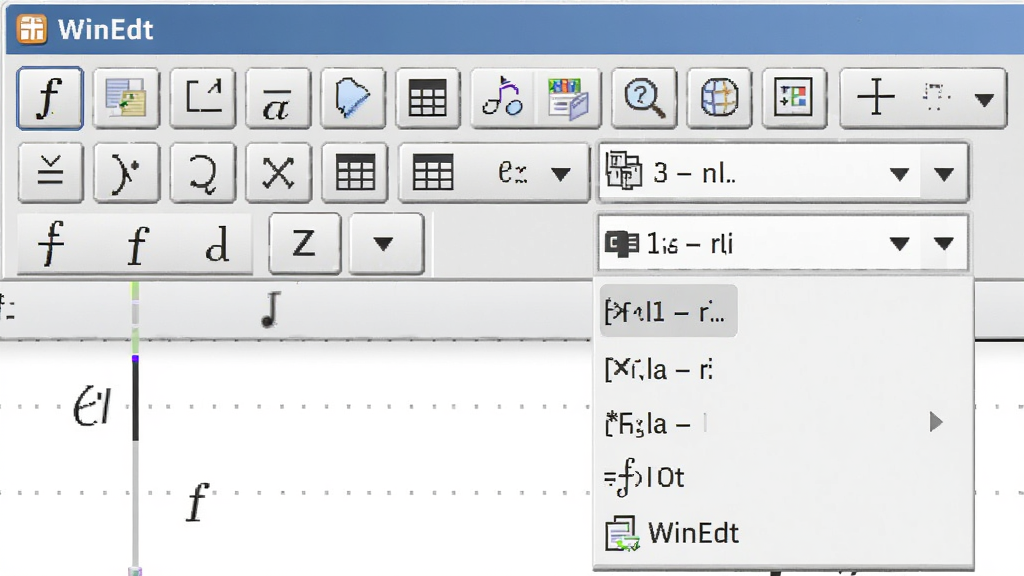Open the ex dropdown arrow

pyautogui.click(x=561, y=174)
